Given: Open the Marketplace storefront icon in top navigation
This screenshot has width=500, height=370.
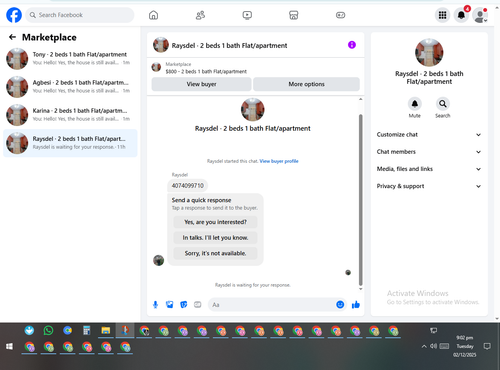Looking at the screenshot, I should [x=294, y=15].
